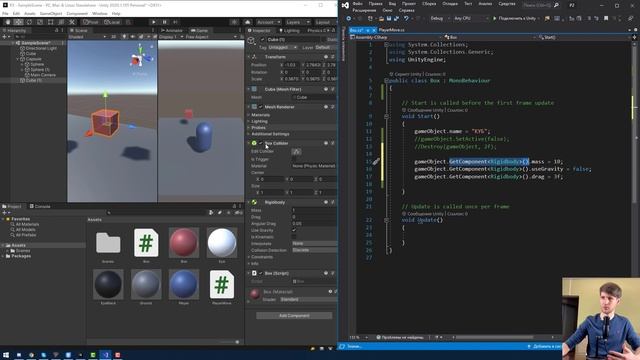
Task: Click the scene orientation gizmo
Action: point(140,57)
